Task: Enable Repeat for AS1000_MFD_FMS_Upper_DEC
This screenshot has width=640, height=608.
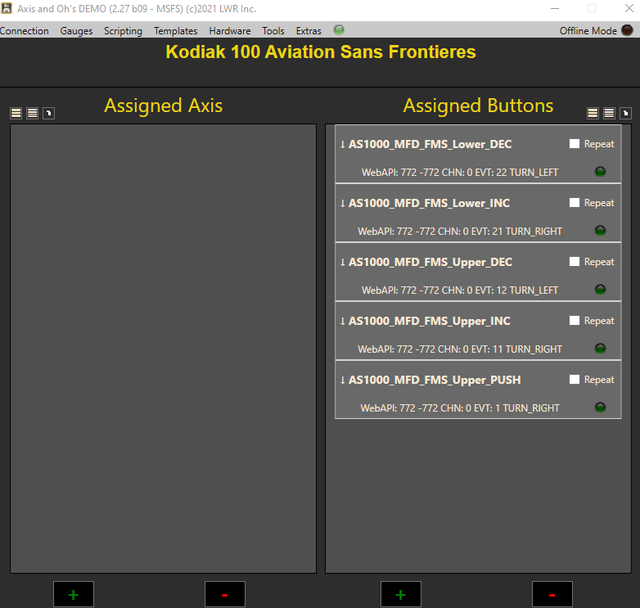Action: click(x=574, y=262)
